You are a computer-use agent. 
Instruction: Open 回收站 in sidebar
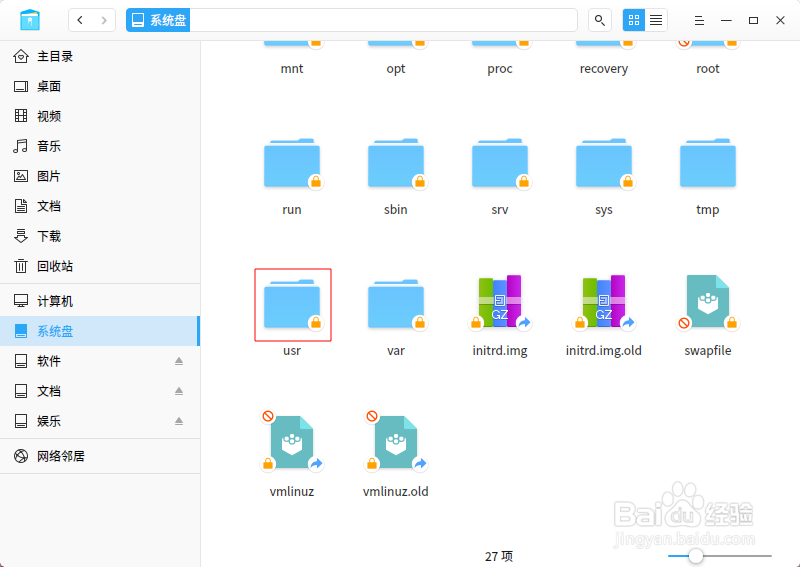point(99,266)
